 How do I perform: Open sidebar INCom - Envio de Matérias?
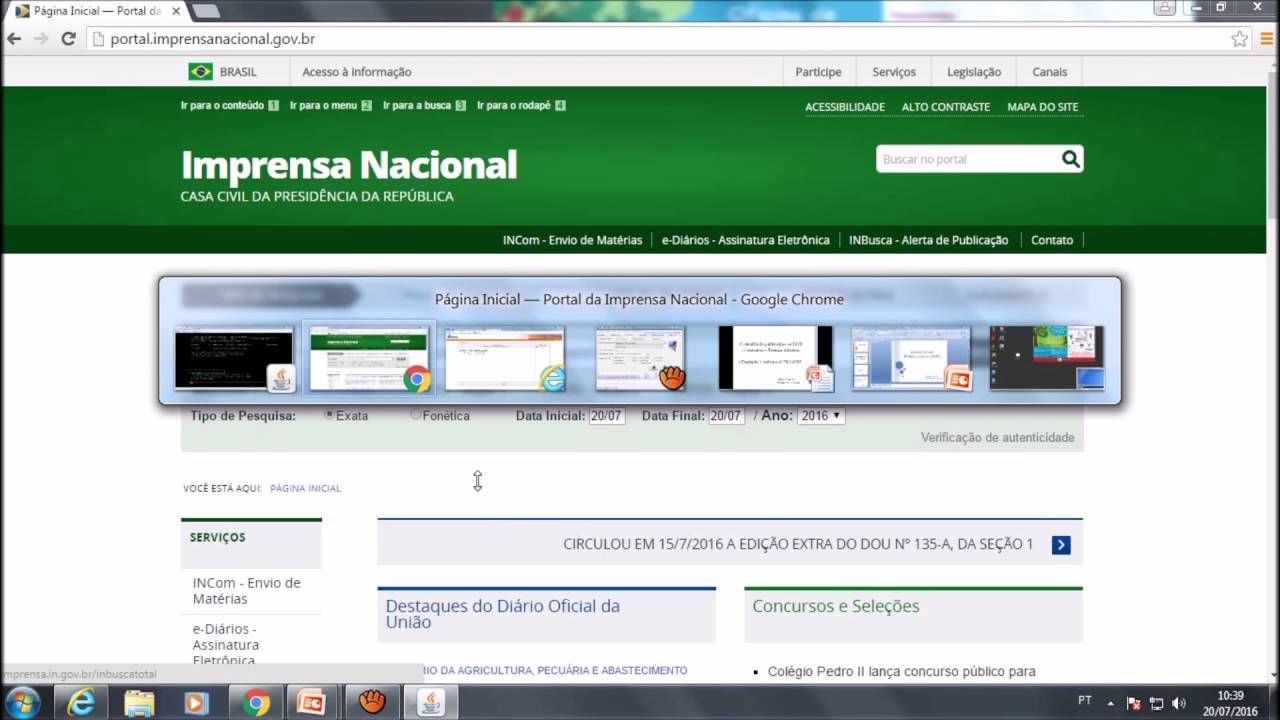point(247,591)
